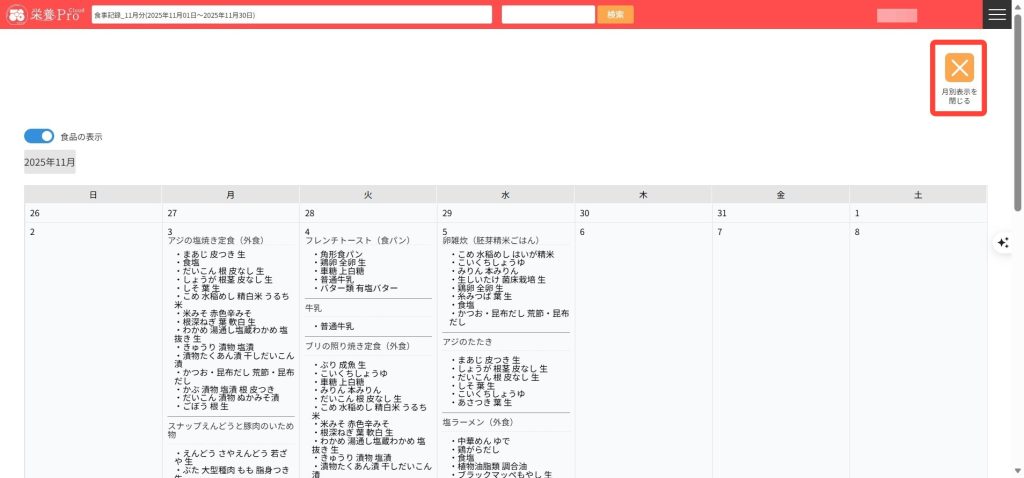Open スナップえんどうと豚肉のいため物 entry

pyautogui.click(x=230, y=429)
